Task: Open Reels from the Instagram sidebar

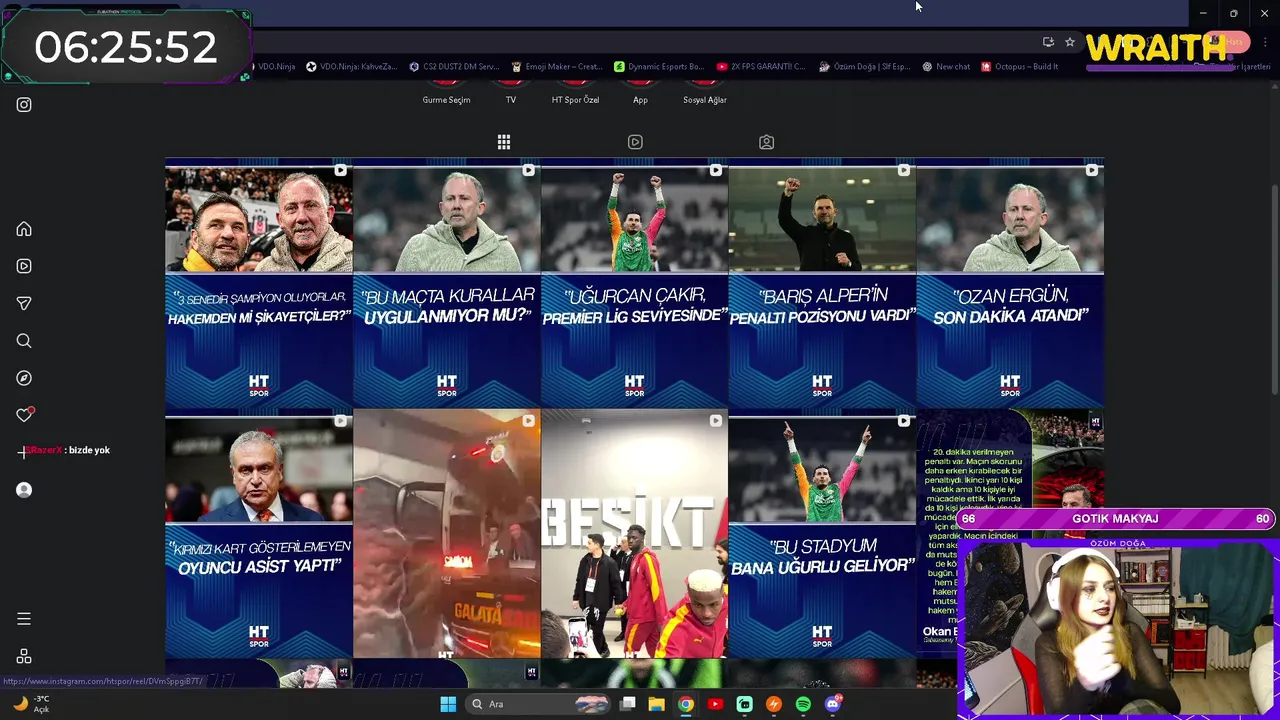Action: [24, 266]
